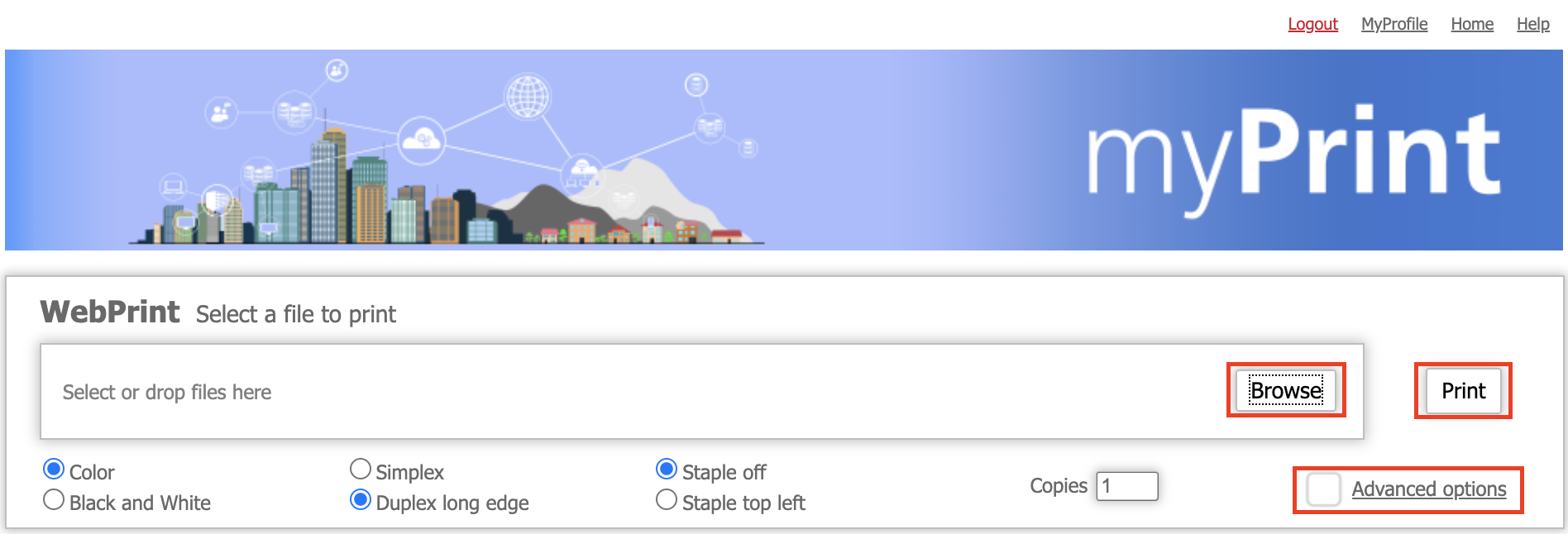Click the Print button

pos(1463,391)
